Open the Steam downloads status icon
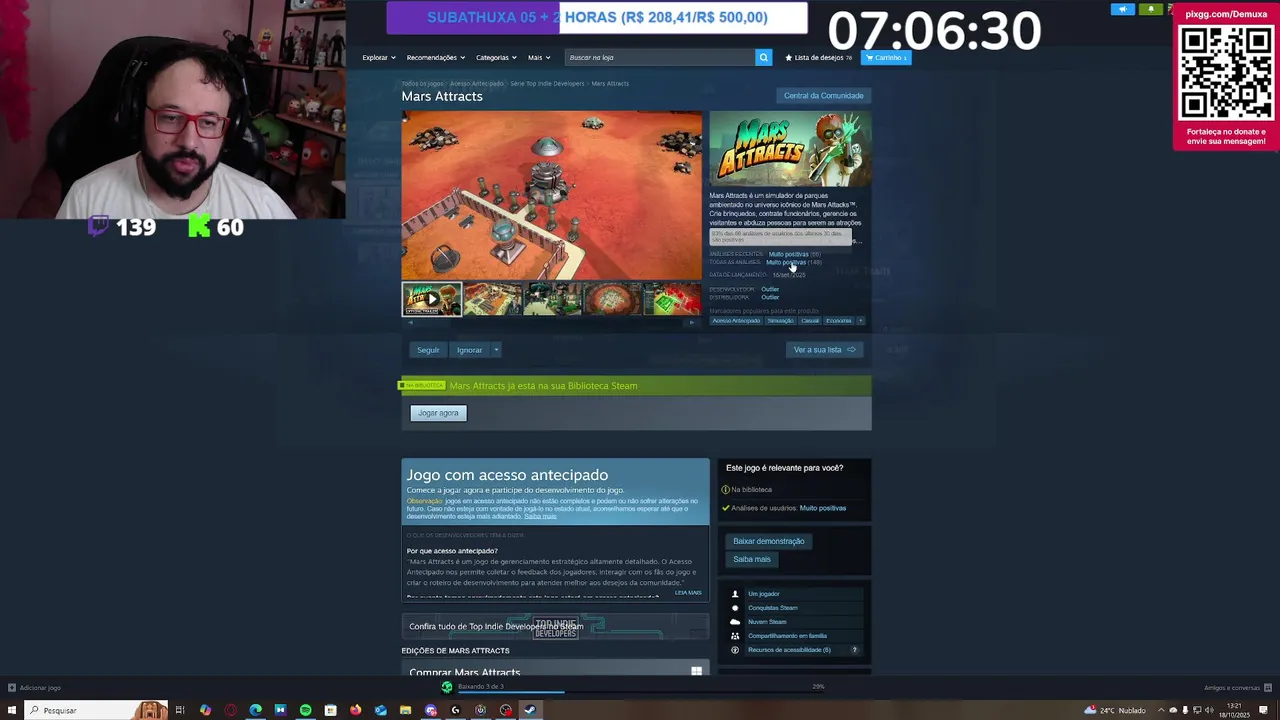1280x720 pixels. [x=447, y=687]
